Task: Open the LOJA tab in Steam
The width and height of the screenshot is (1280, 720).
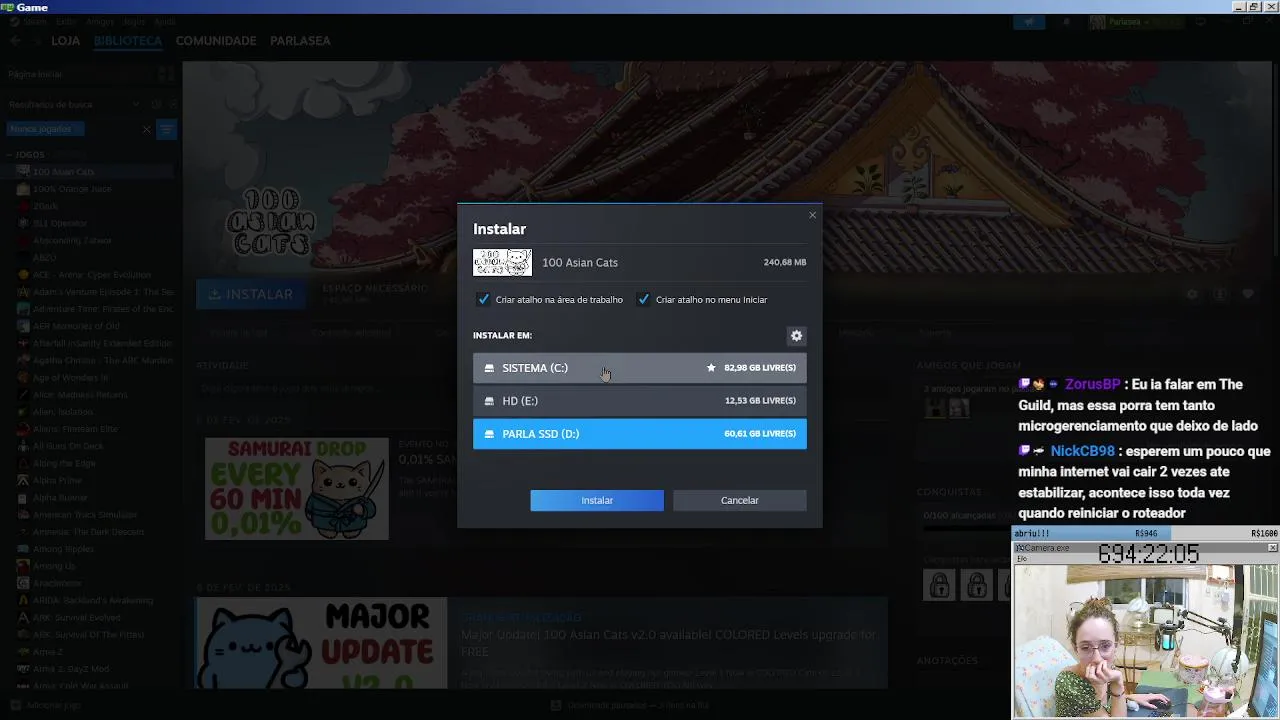Action: (x=65, y=41)
